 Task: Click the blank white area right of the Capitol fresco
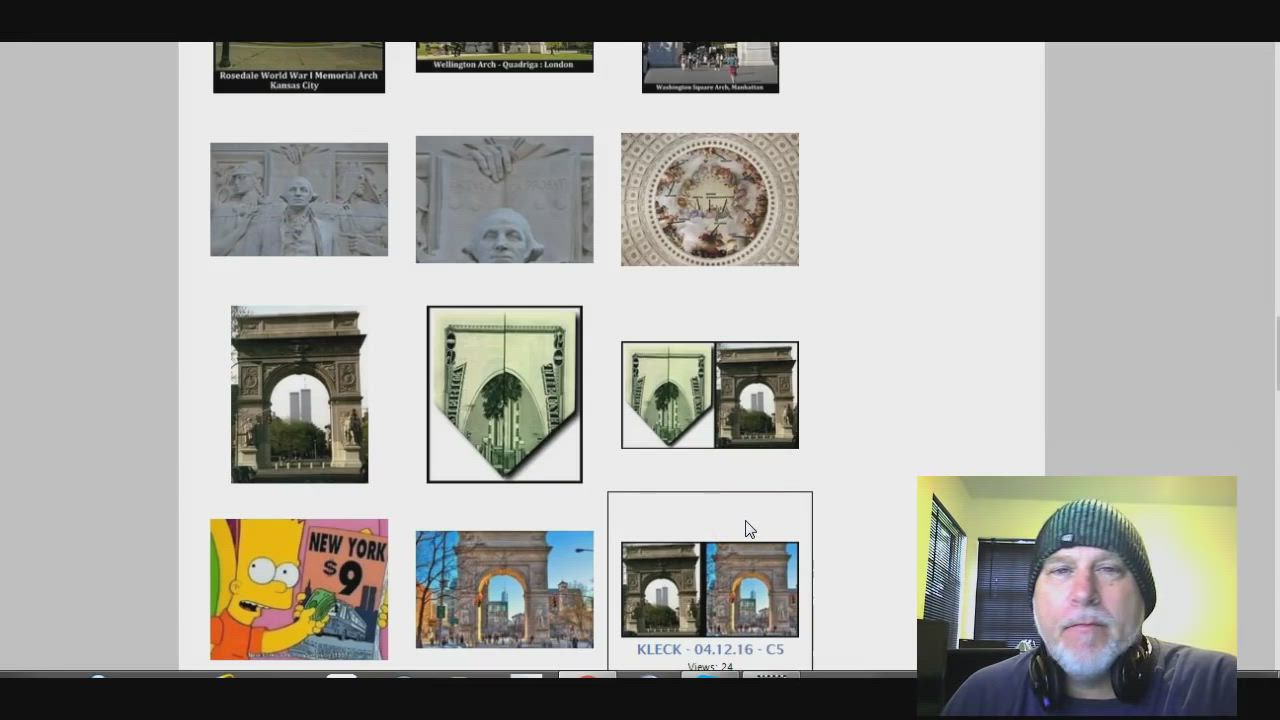(x=920, y=200)
